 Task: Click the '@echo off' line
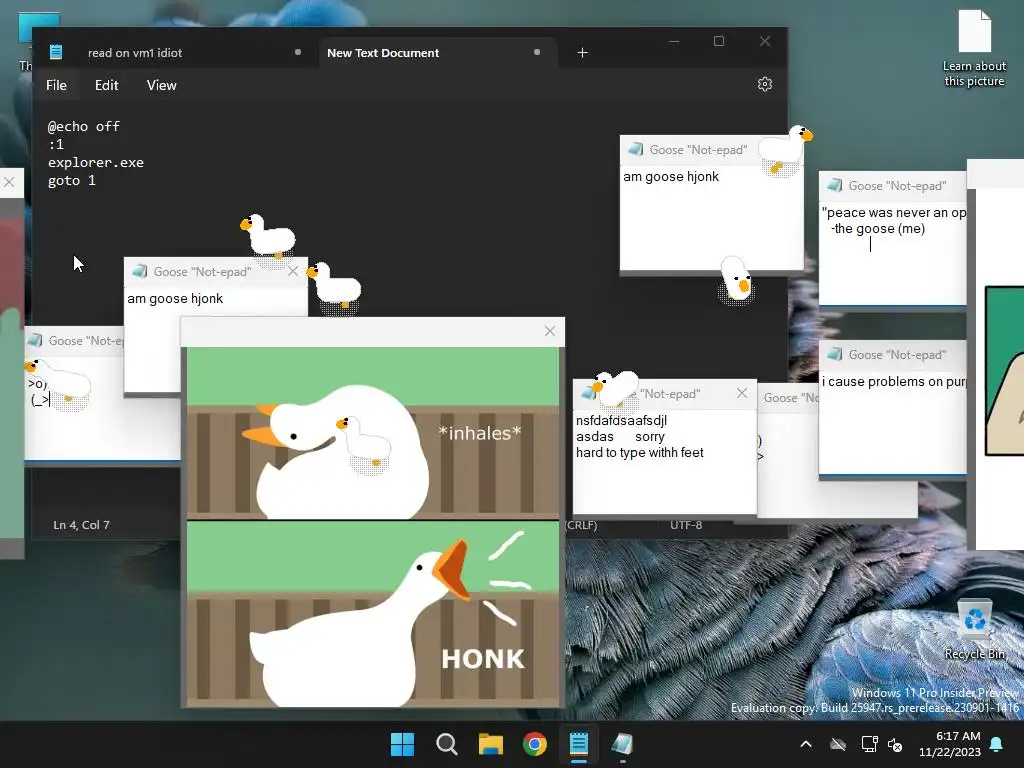coord(84,127)
